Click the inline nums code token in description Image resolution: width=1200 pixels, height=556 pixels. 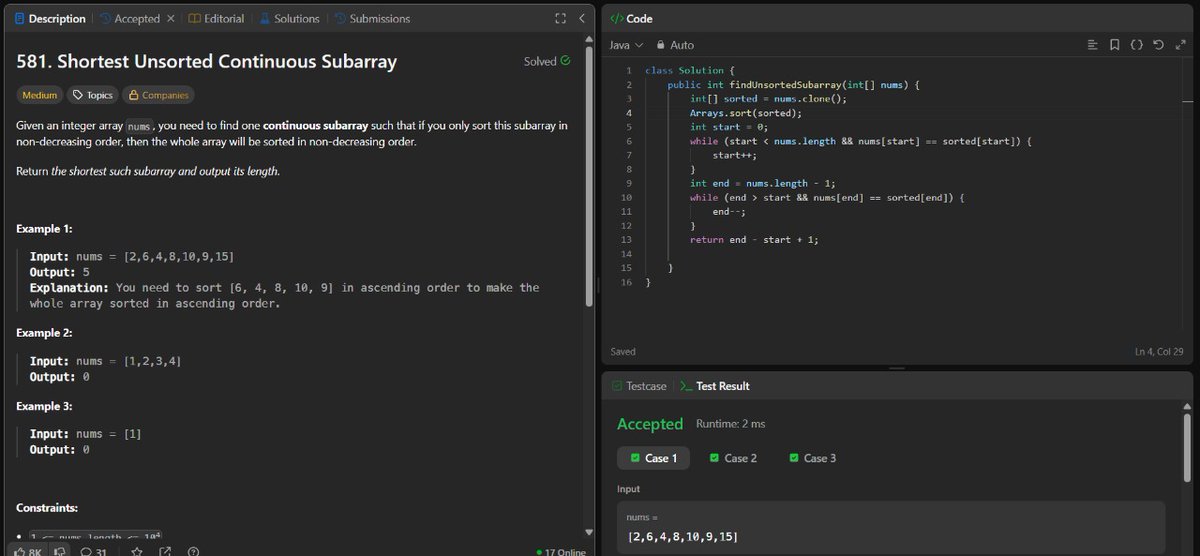coord(140,126)
